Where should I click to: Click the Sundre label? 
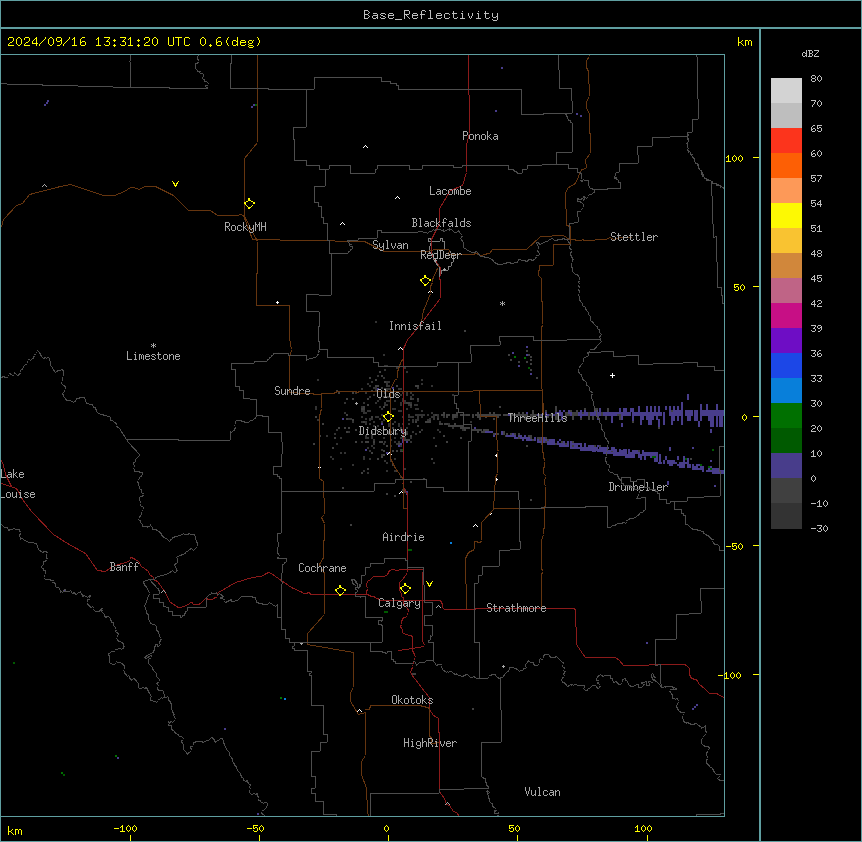click(292, 391)
